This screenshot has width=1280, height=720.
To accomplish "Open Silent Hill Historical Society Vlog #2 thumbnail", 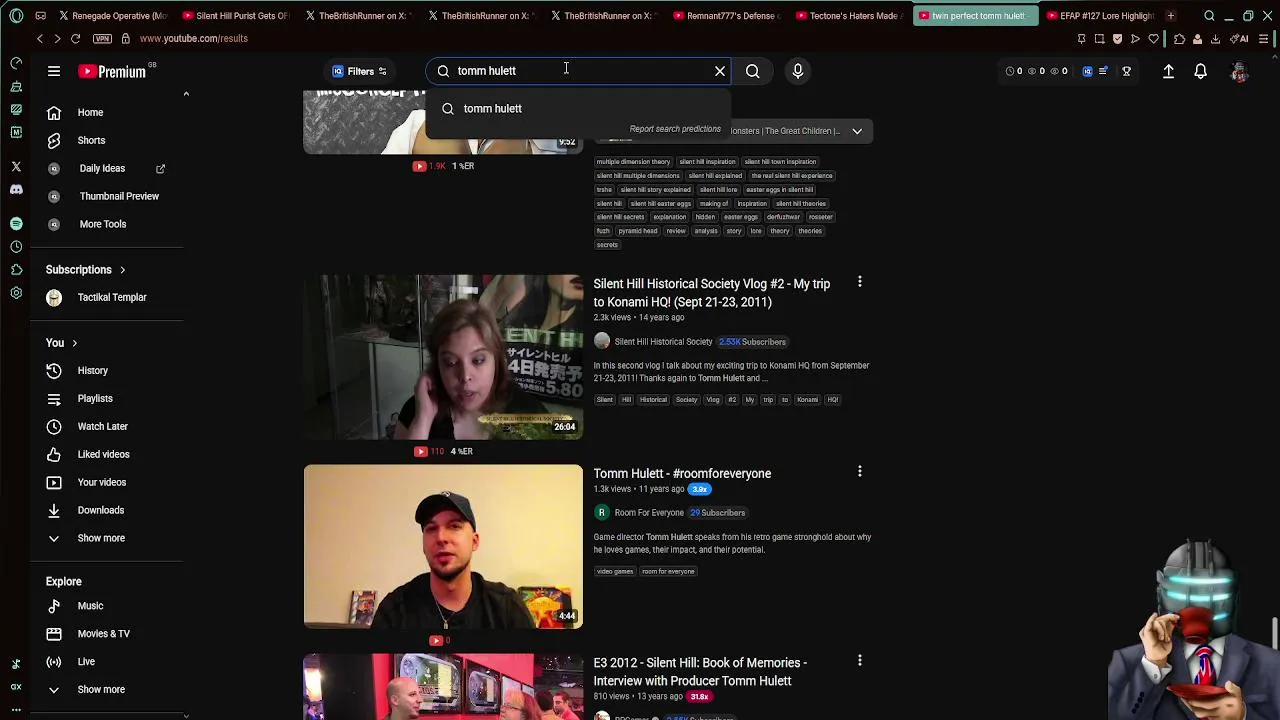I will tap(443, 357).
